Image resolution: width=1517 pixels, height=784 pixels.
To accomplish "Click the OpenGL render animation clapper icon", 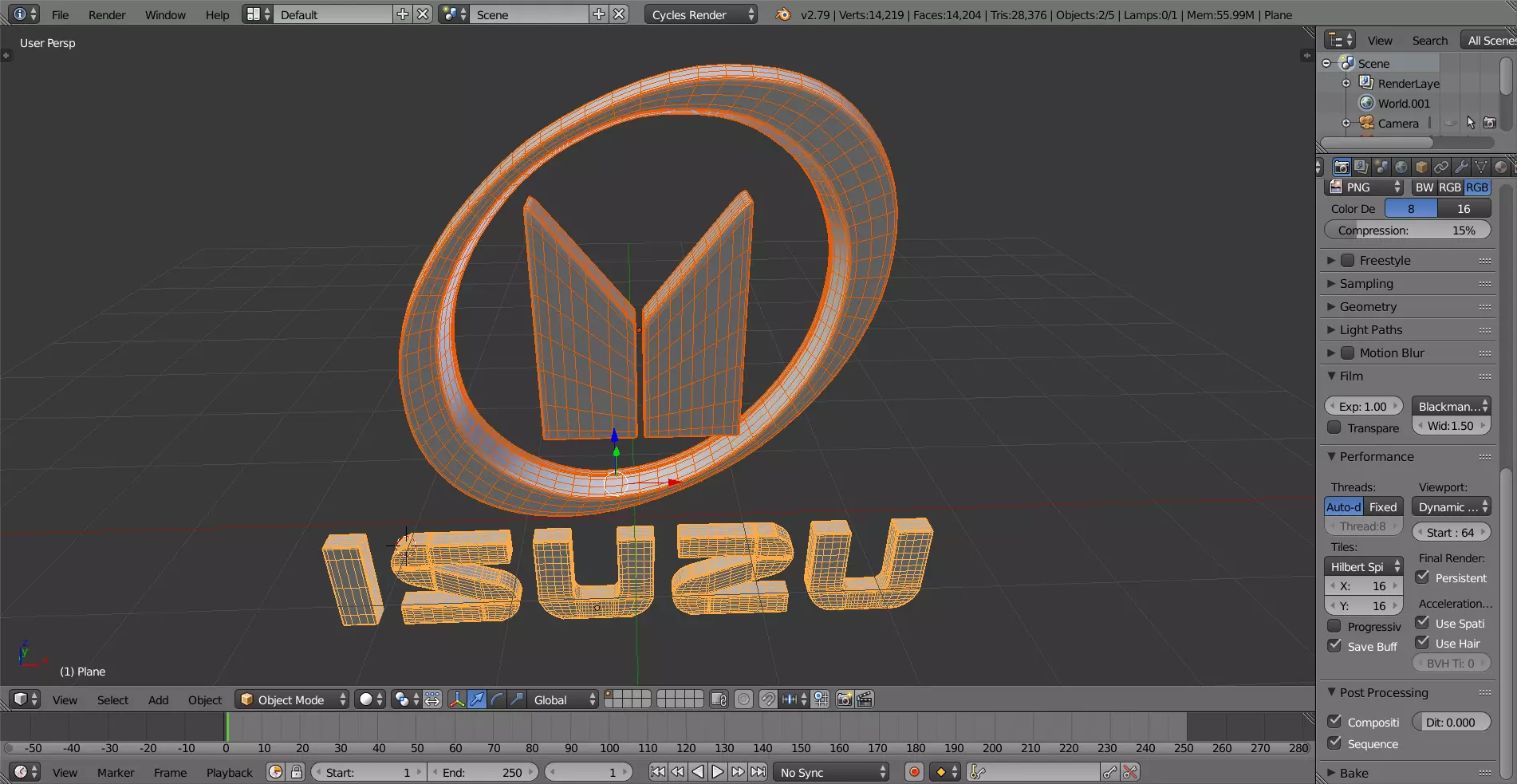I will [865, 699].
